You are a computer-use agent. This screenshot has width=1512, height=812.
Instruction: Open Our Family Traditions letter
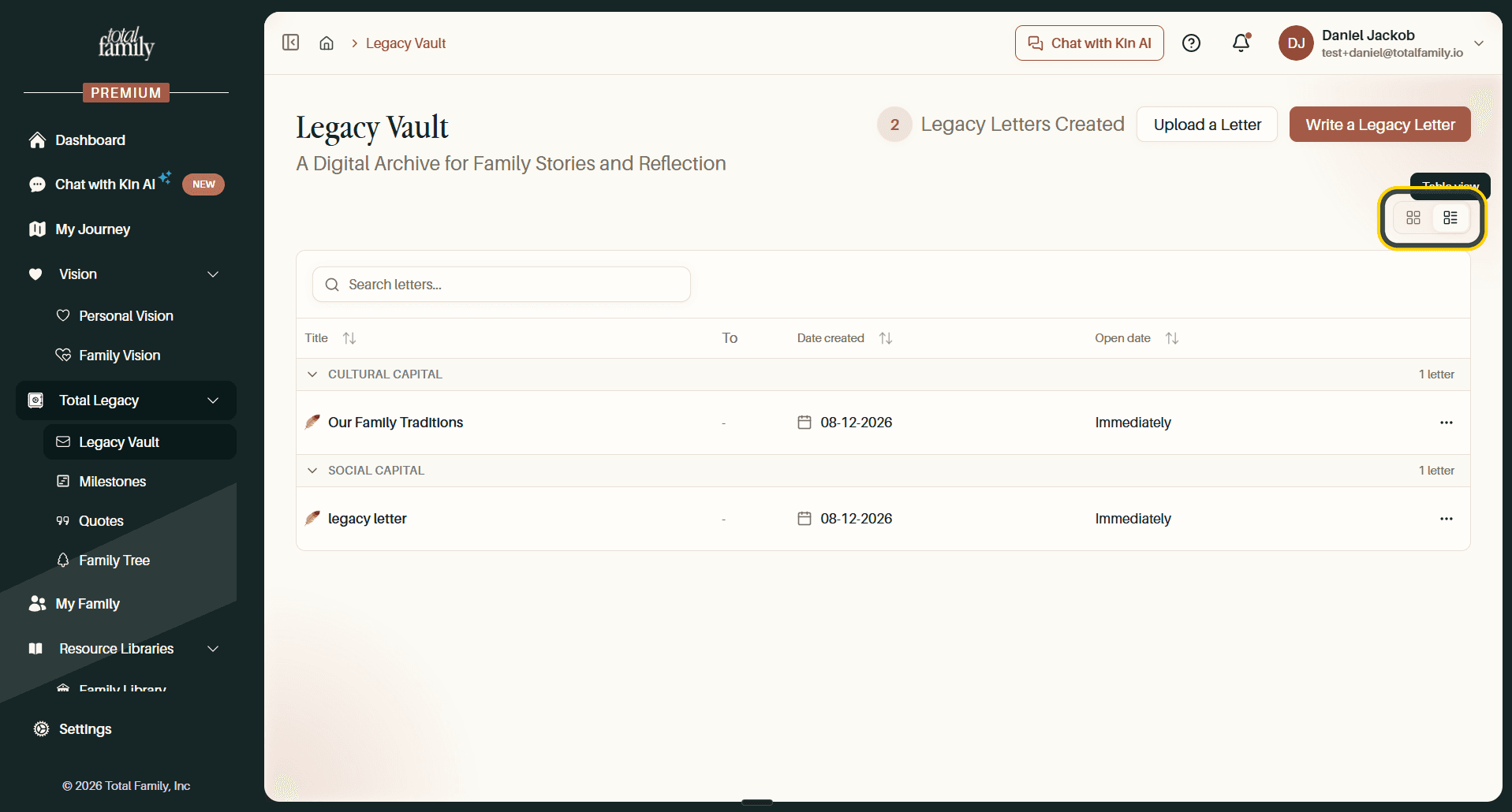click(396, 423)
